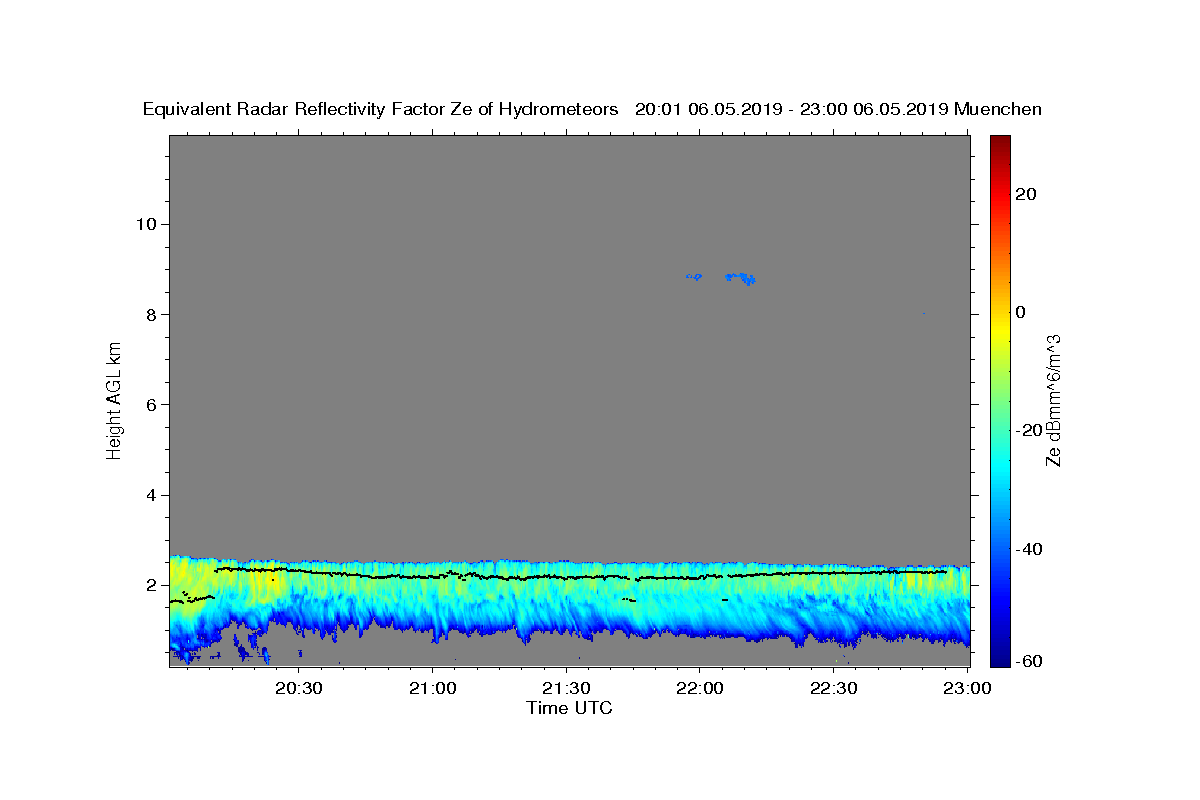Click the 21:30 time tick label
The image size is (1200, 800).
(x=566, y=689)
